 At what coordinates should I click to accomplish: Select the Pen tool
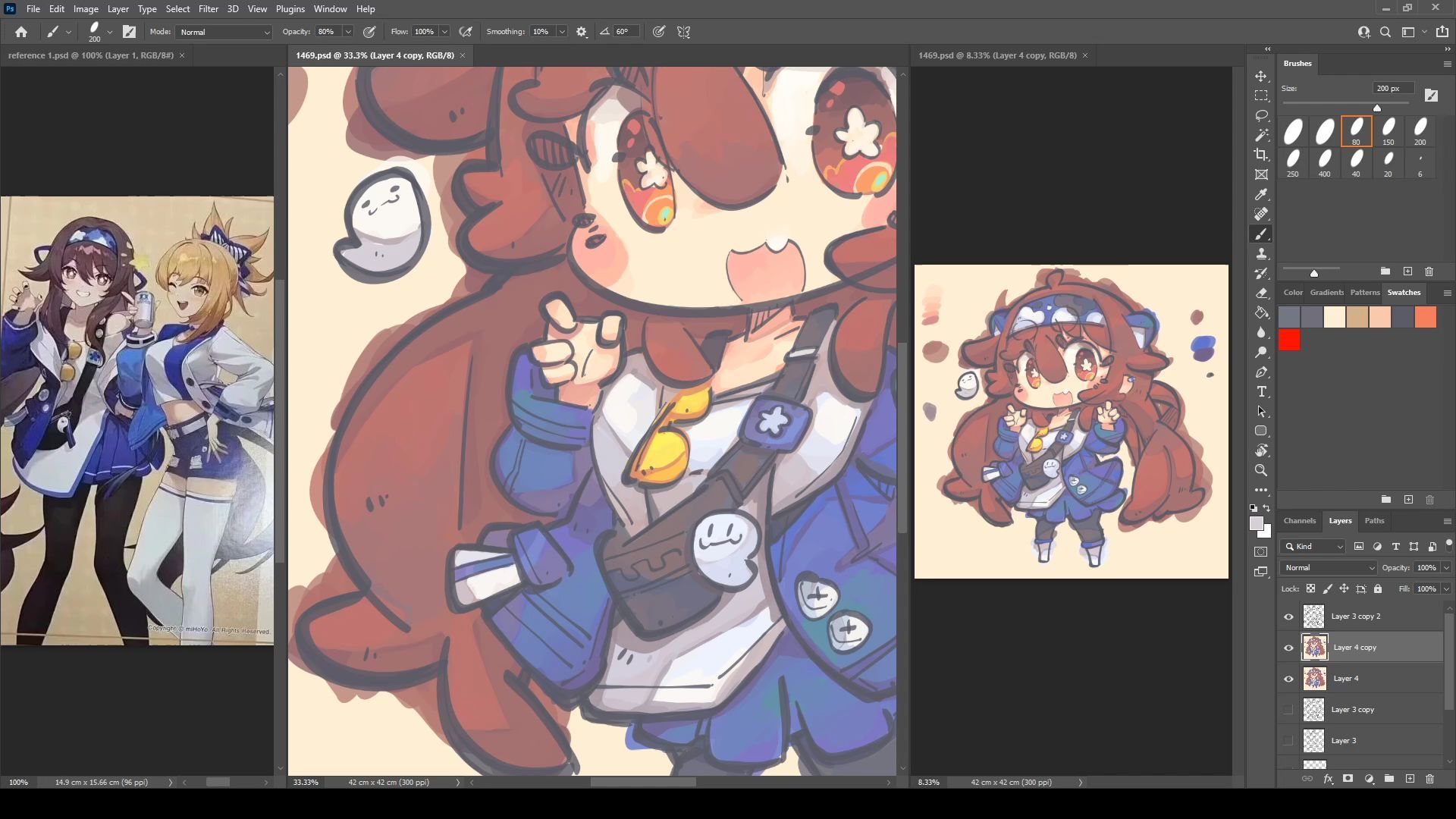click(1261, 372)
